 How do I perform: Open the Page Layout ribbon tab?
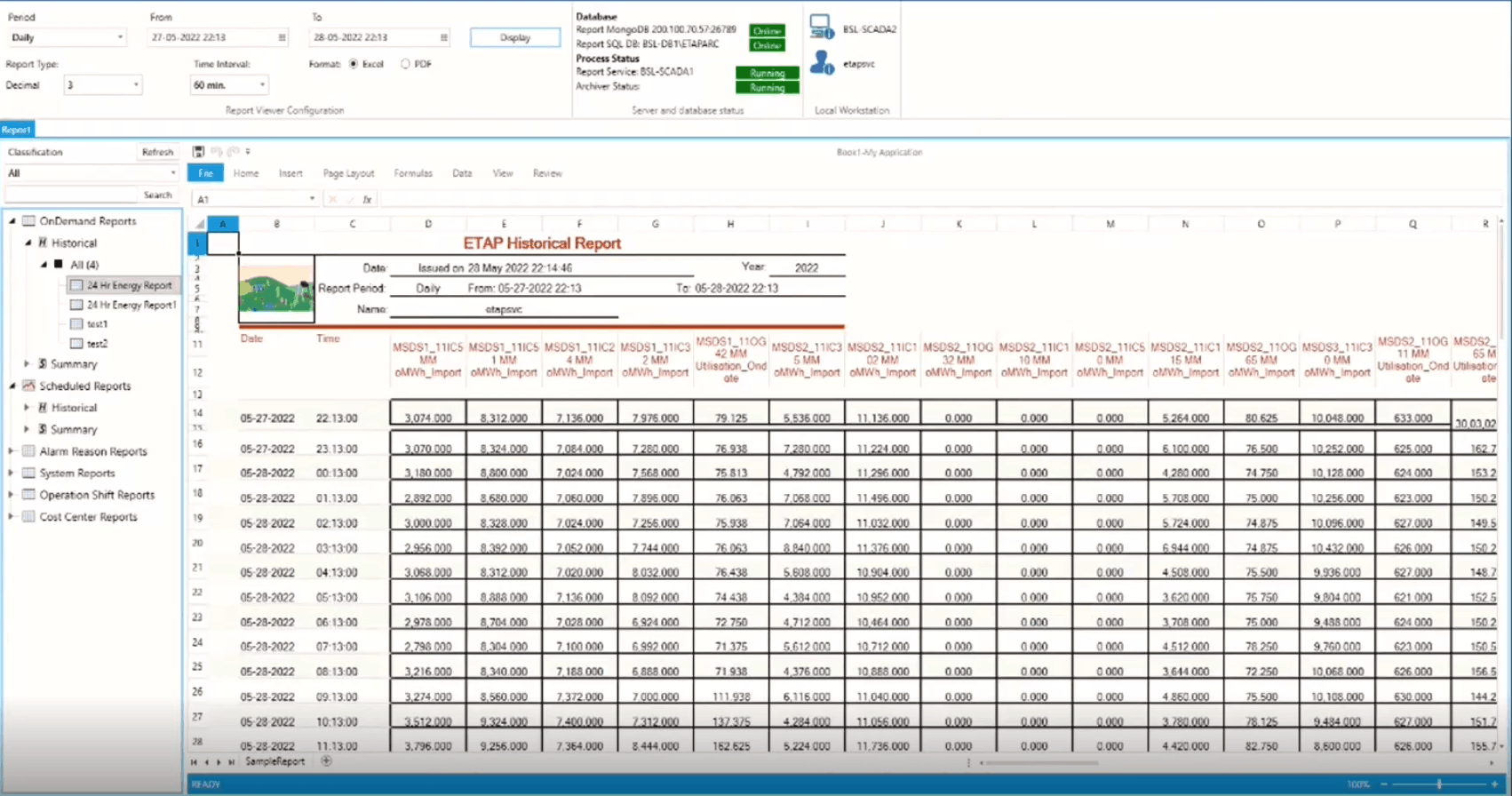tap(348, 173)
